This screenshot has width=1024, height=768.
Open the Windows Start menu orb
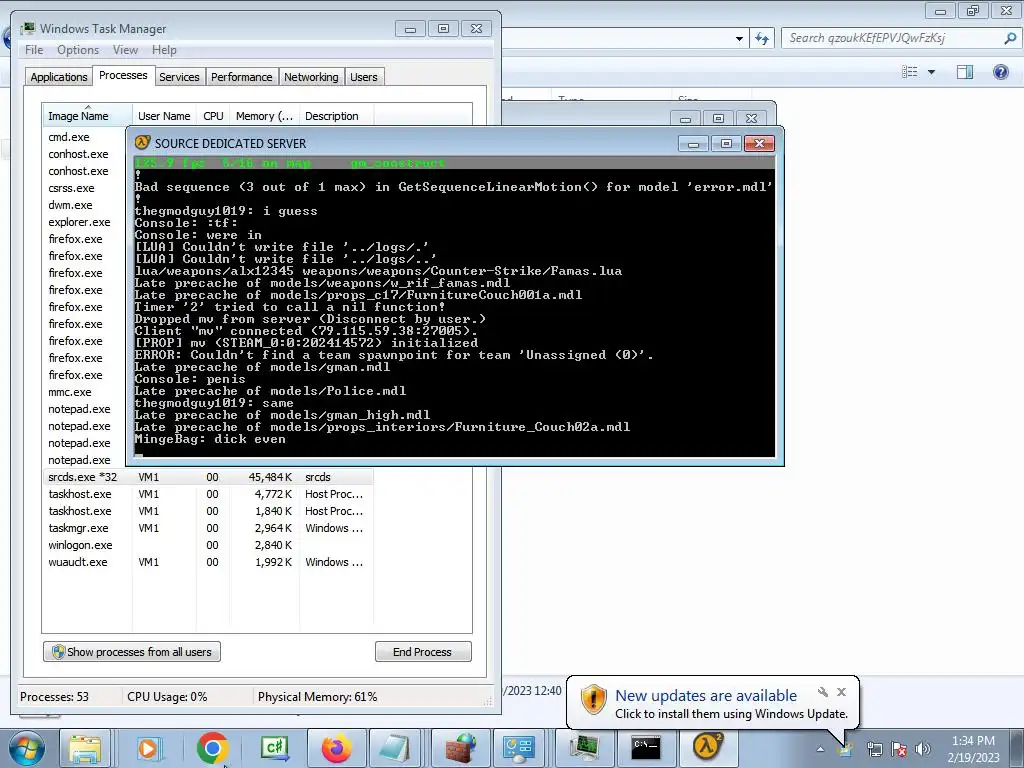click(x=27, y=748)
